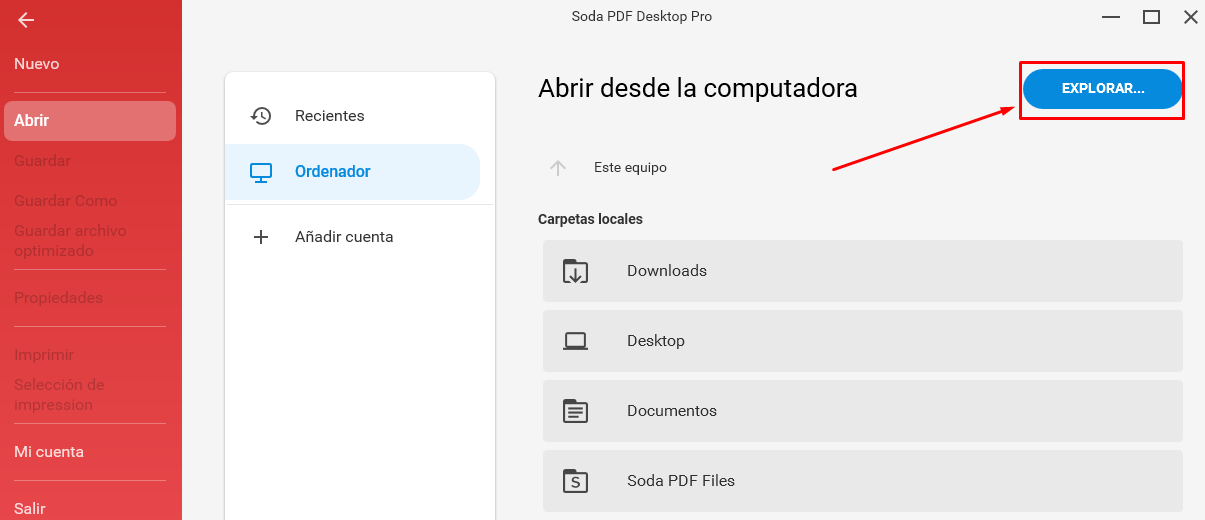Click the EXPLORAR... button

(1103, 89)
